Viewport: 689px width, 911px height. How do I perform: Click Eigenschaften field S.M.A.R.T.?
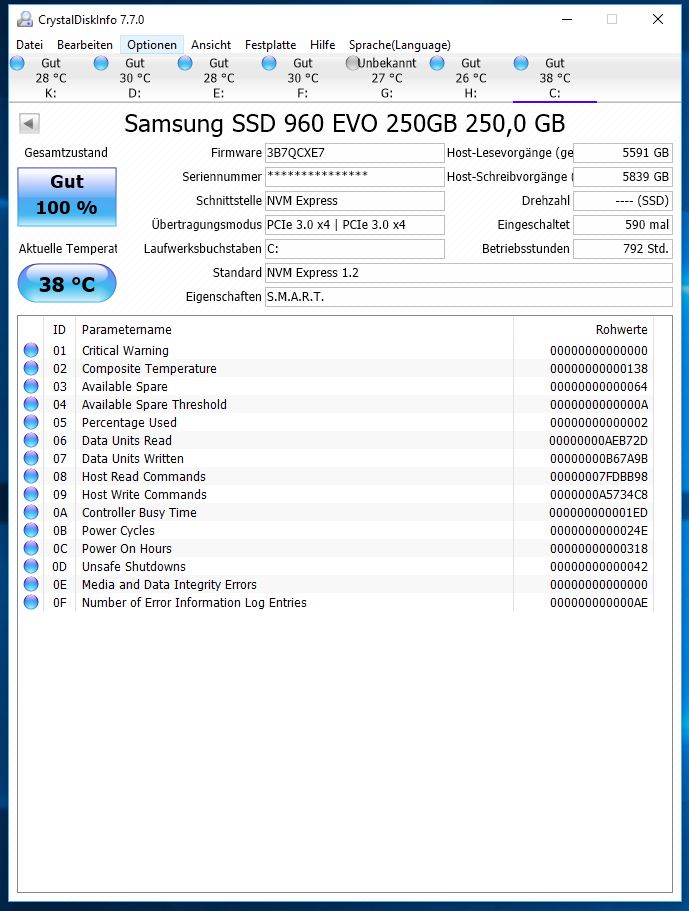[x=468, y=296]
